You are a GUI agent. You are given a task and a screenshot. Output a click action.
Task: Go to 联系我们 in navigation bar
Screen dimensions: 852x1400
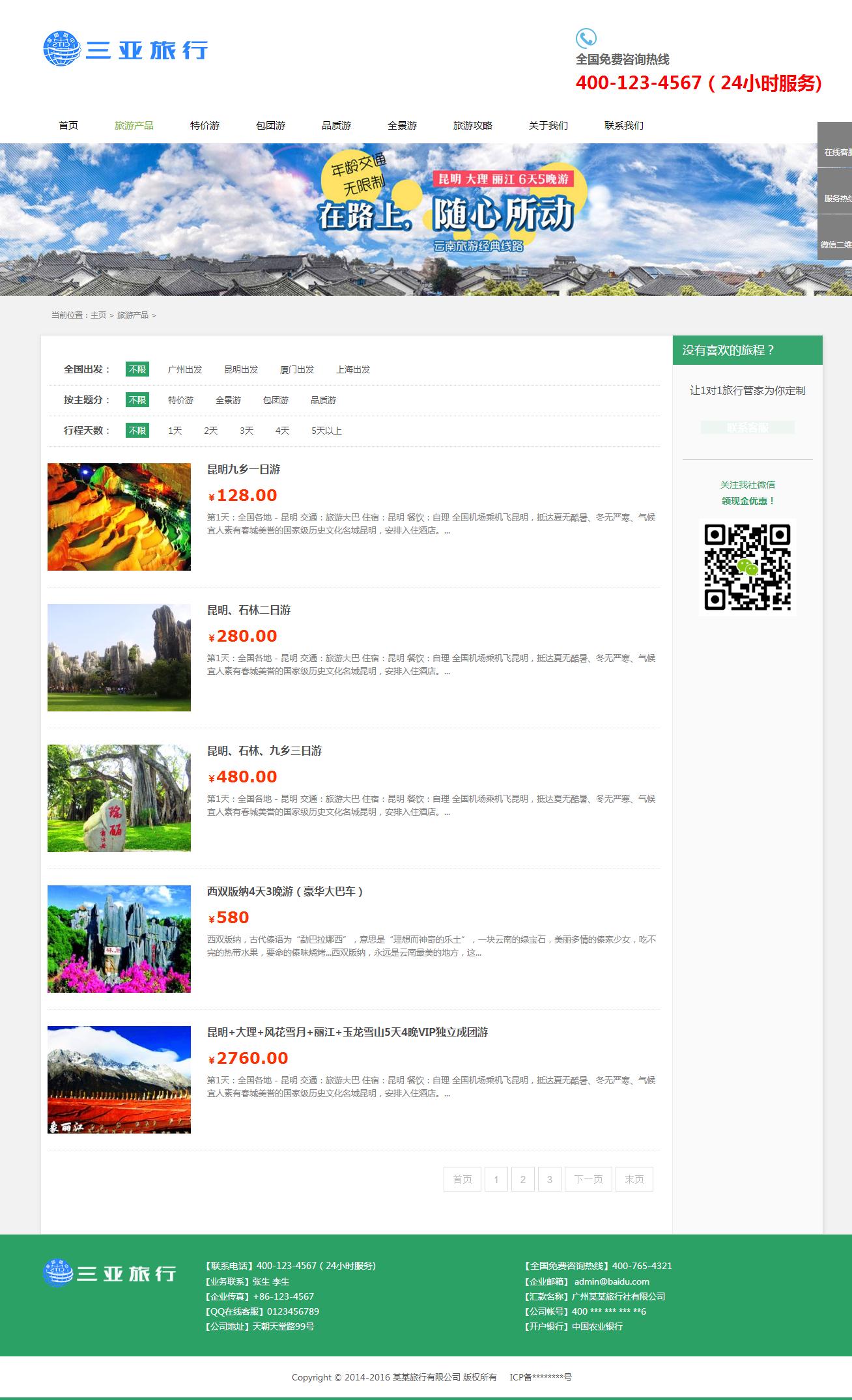coord(623,125)
